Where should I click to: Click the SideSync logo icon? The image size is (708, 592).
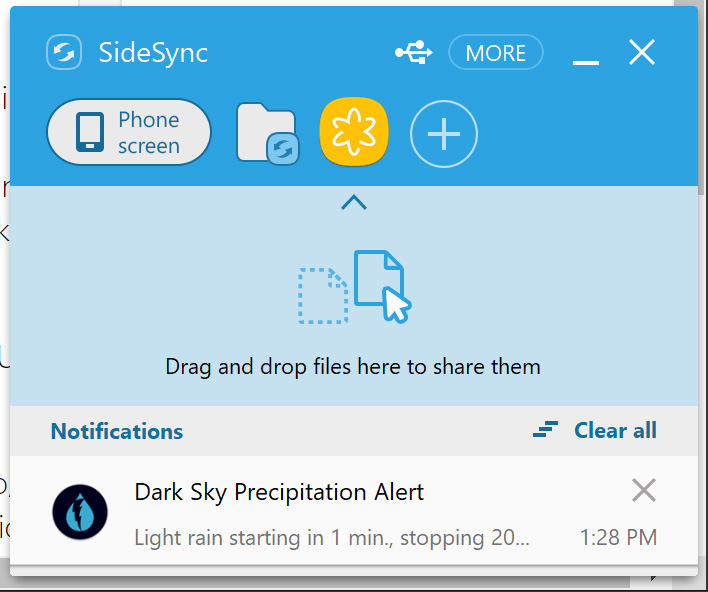point(64,52)
